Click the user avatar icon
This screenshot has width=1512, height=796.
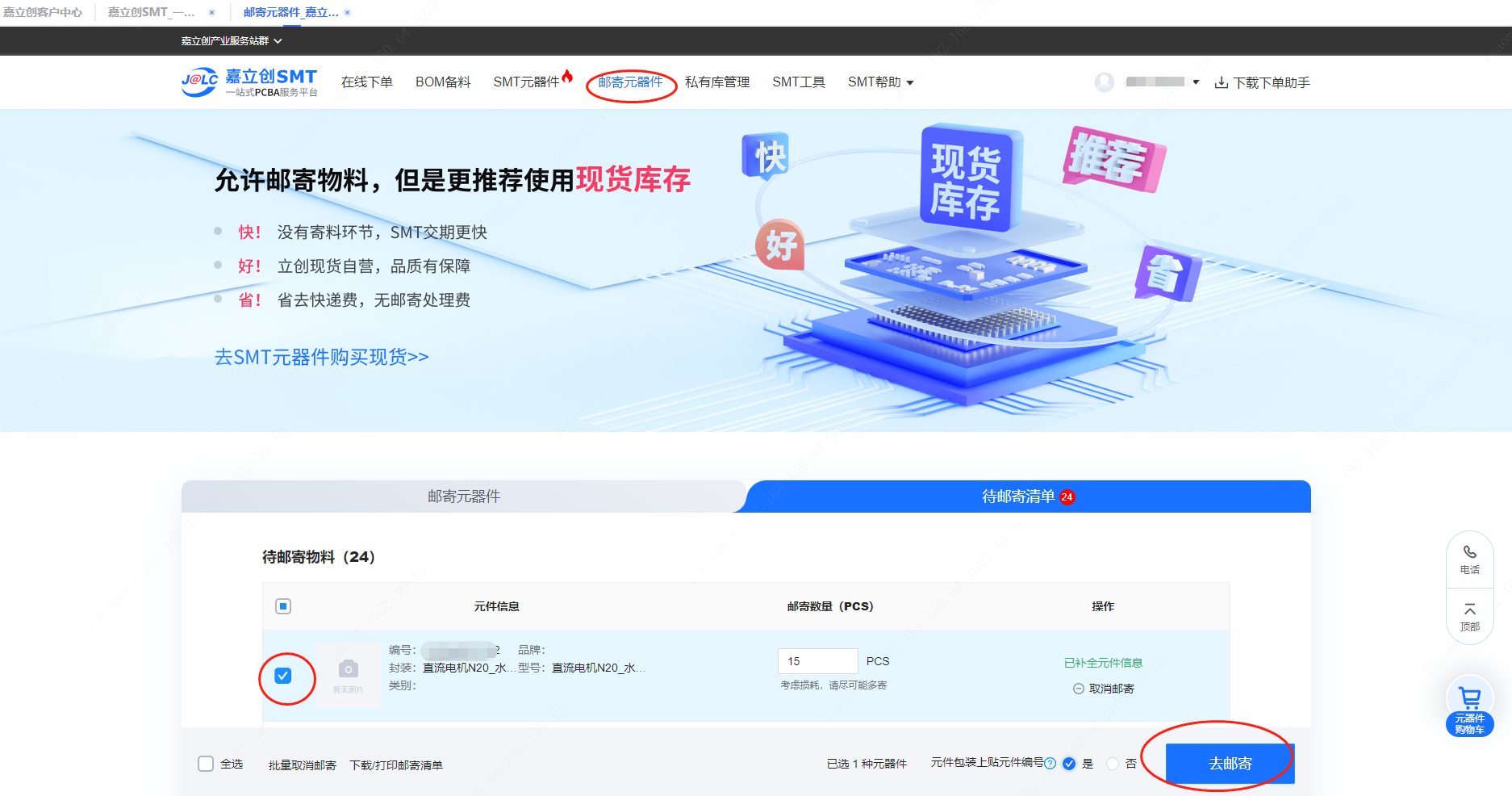coord(1104,82)
